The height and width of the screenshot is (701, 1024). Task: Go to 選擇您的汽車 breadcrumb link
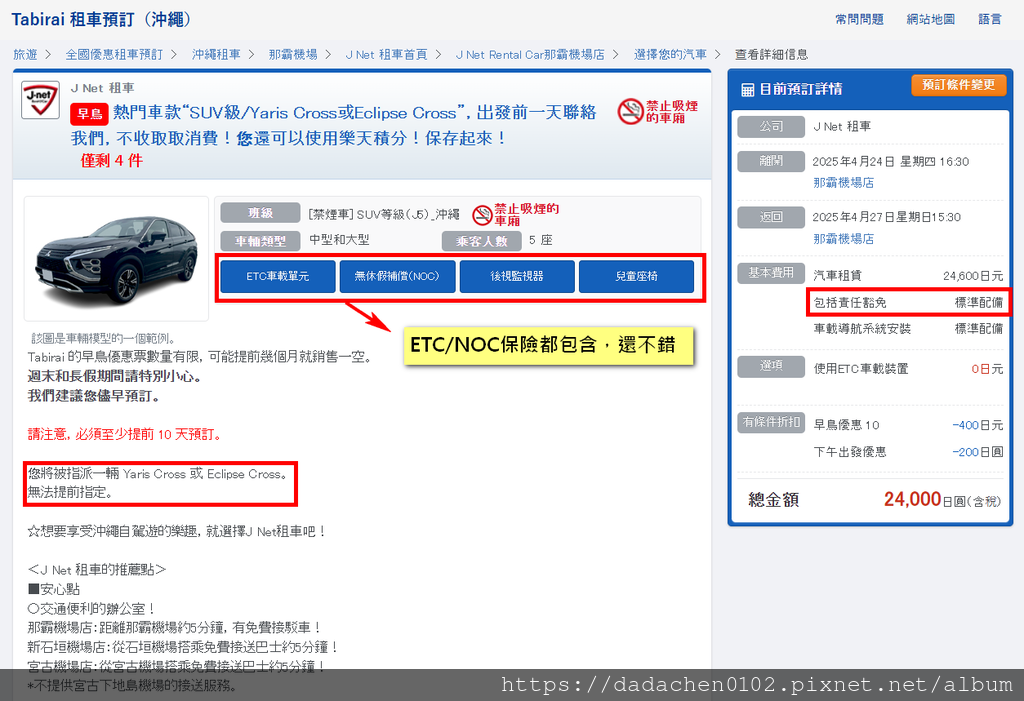point(670,54)
